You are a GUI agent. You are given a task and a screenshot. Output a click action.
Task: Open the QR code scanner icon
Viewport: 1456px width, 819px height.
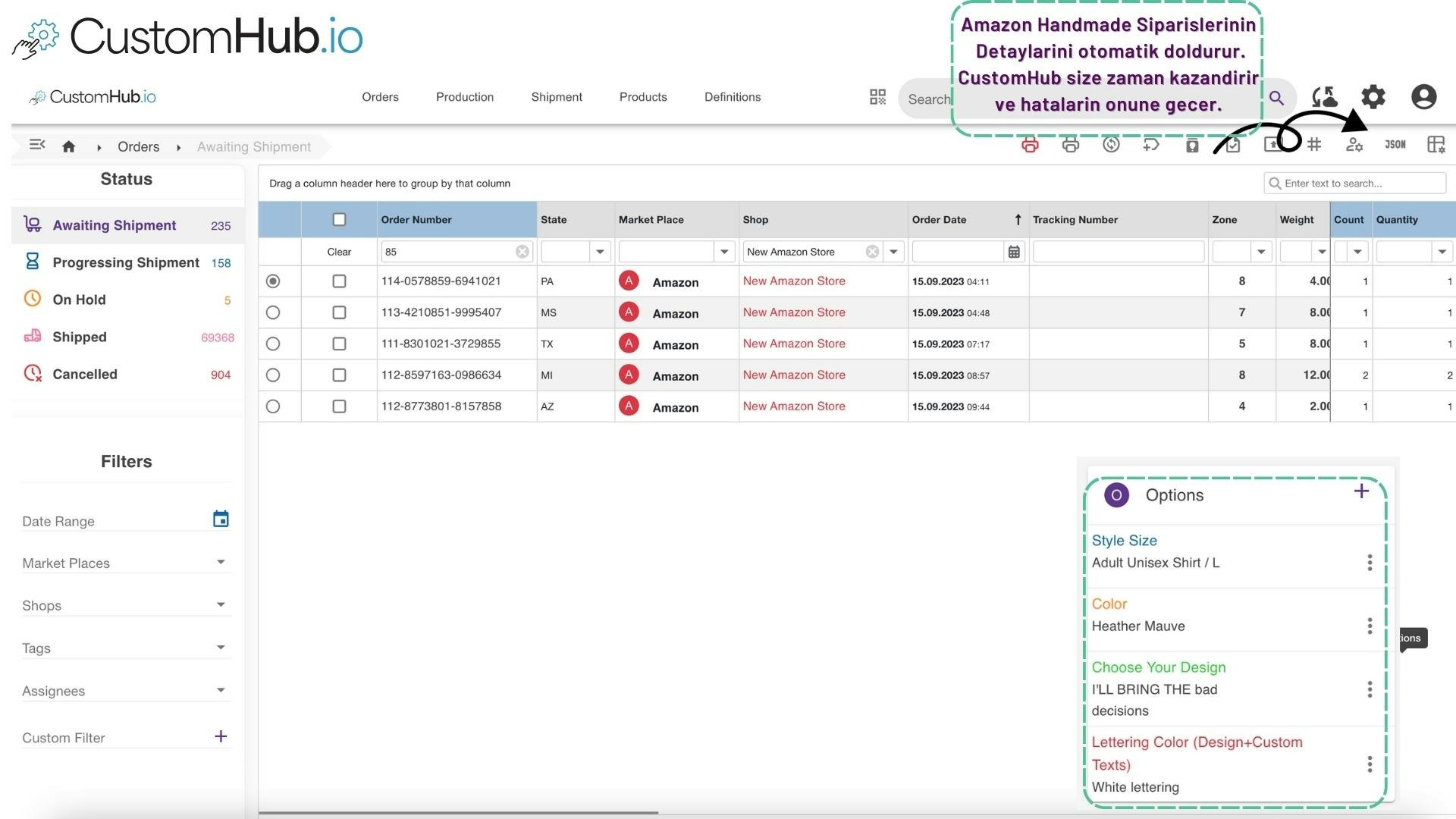click(x=877, y=97)
